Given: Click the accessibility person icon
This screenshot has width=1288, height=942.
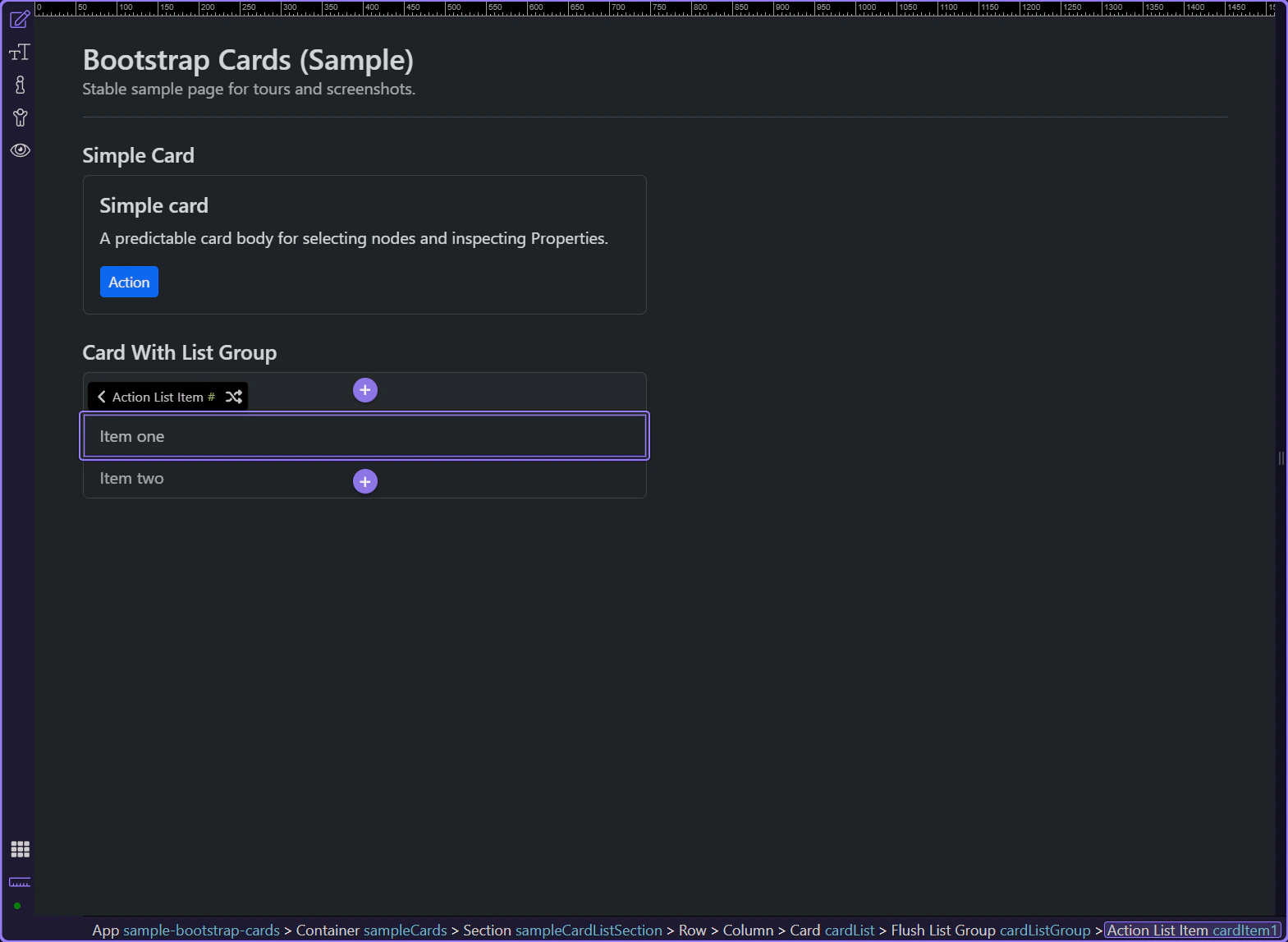Looking at the screenshot, I should click(x=20, y=117).
